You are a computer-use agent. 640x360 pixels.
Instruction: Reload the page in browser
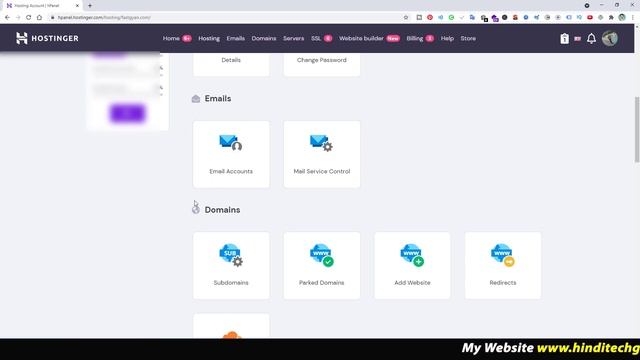tap(29, 18)
